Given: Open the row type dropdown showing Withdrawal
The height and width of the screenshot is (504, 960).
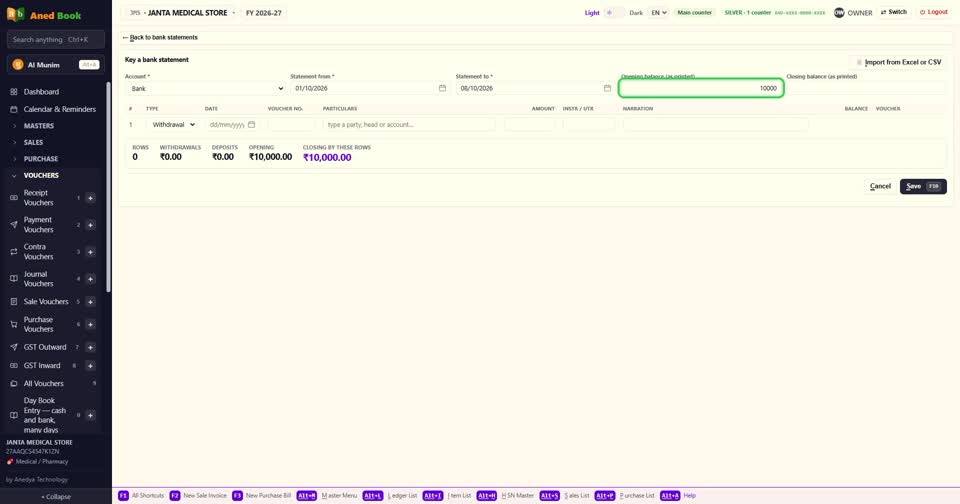Looking at the screenshot, I should [173, 124].
